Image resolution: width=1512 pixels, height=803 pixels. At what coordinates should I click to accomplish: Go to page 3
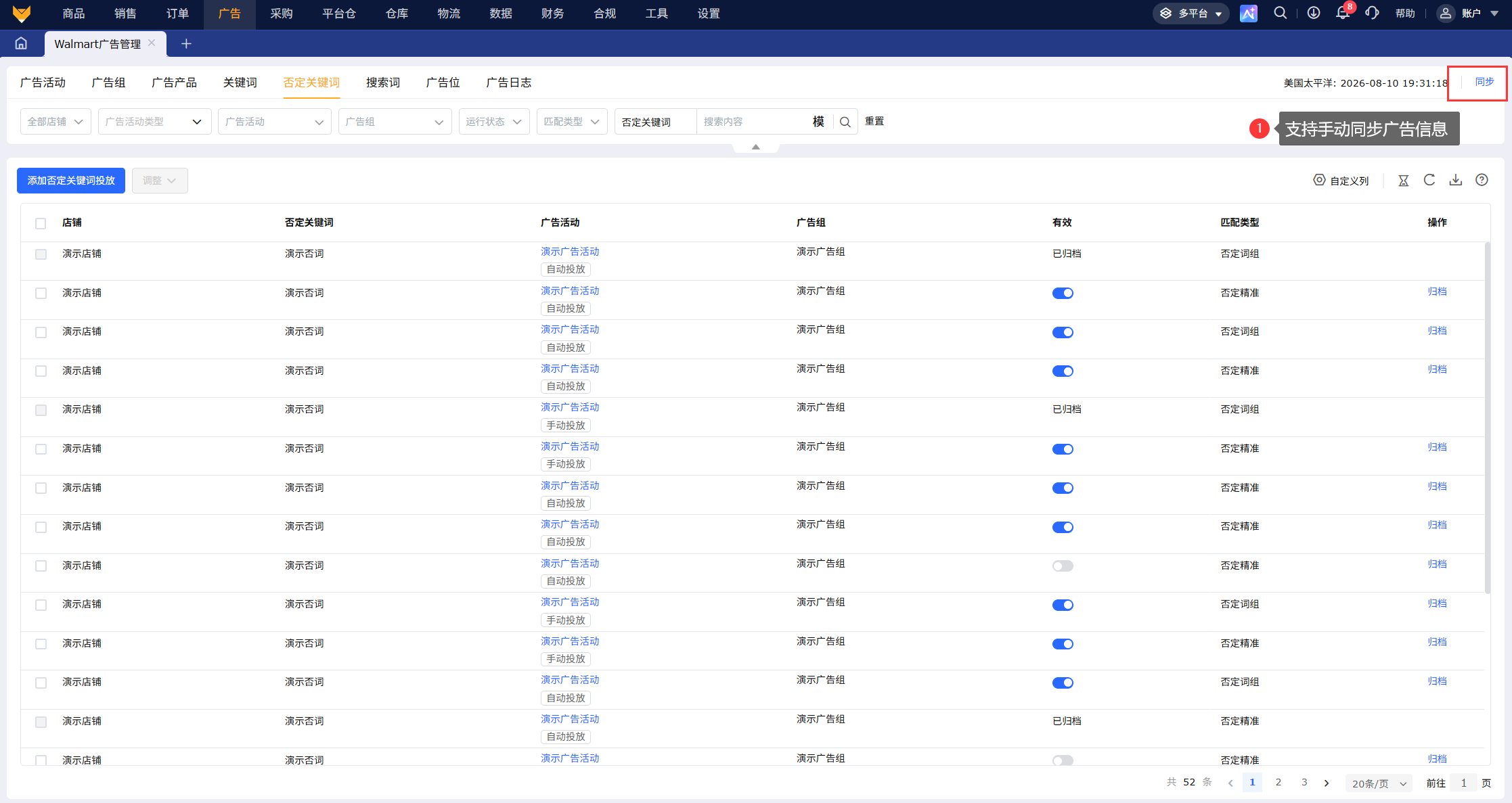(x=1304, y=783)
